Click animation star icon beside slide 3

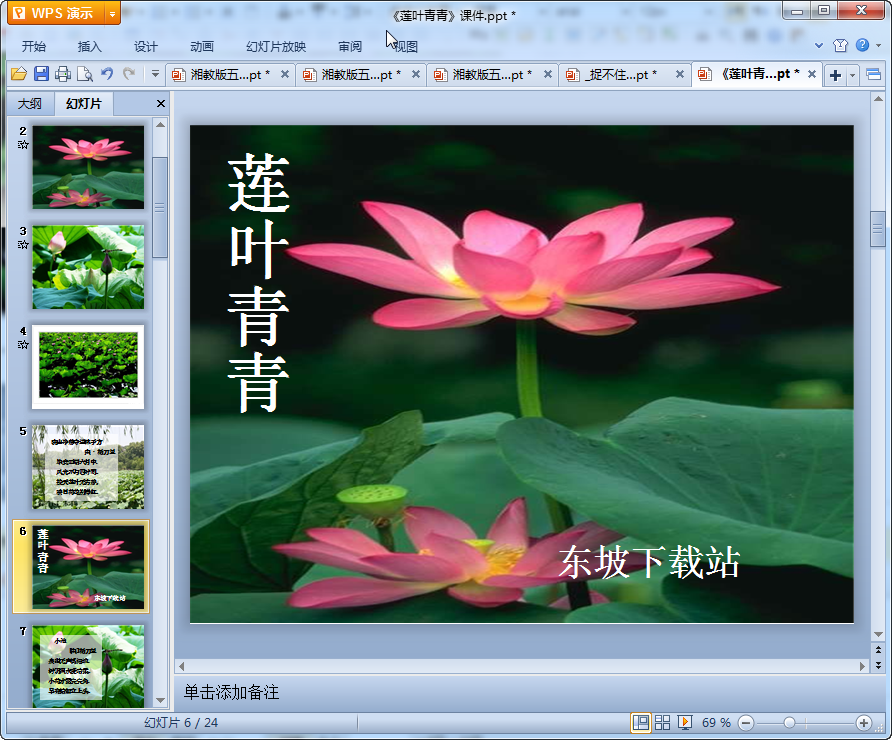pos(23,245)
